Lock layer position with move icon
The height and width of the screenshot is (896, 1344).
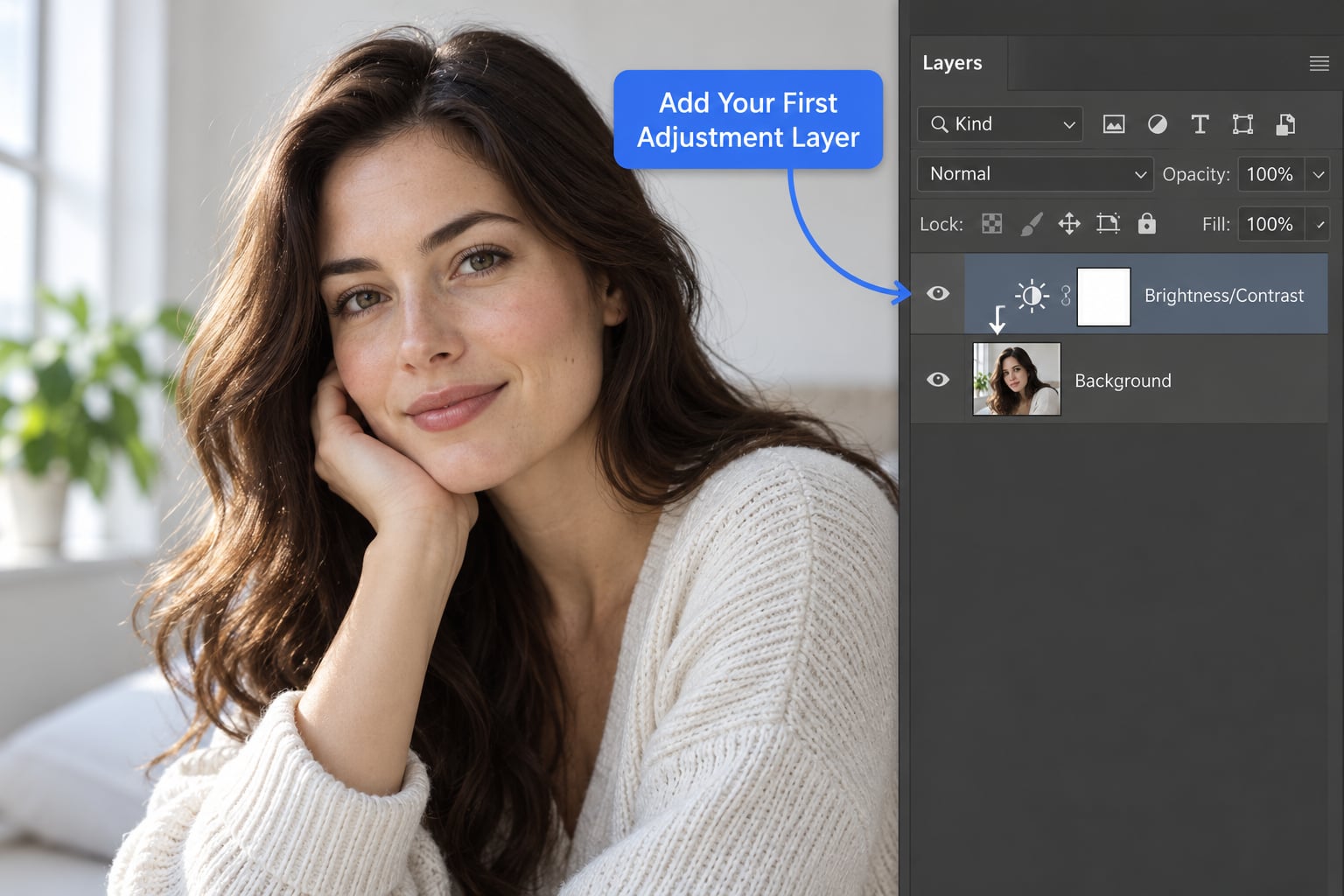[1069, 224]
